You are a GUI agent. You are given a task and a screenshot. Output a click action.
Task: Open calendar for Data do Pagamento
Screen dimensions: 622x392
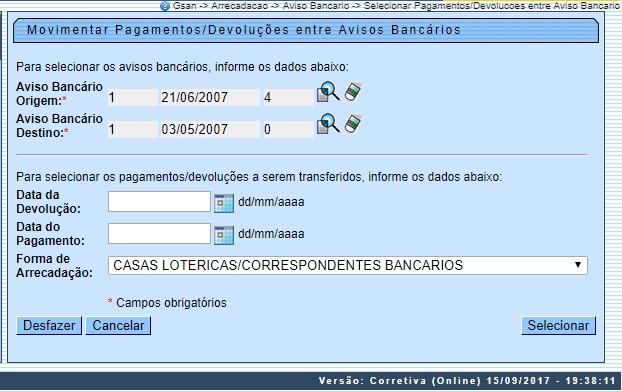224,235
